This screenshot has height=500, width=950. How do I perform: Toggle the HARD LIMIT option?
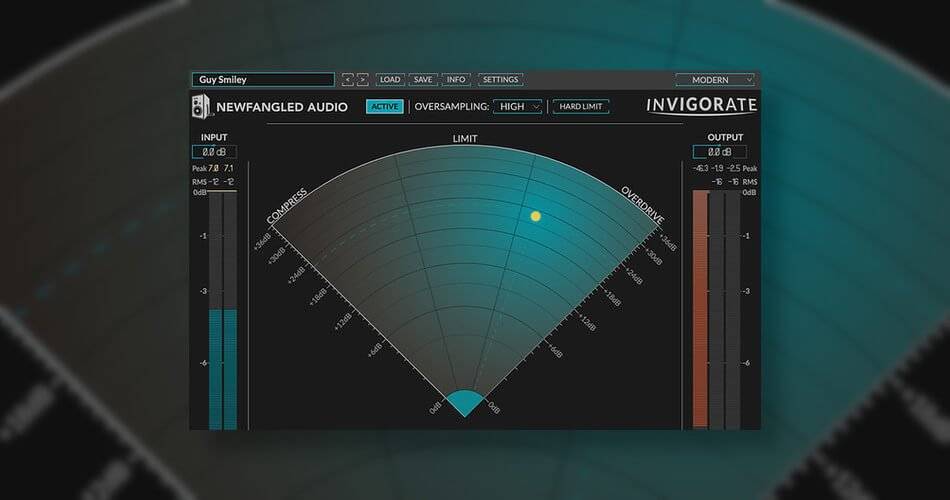[x=580, y=107]
